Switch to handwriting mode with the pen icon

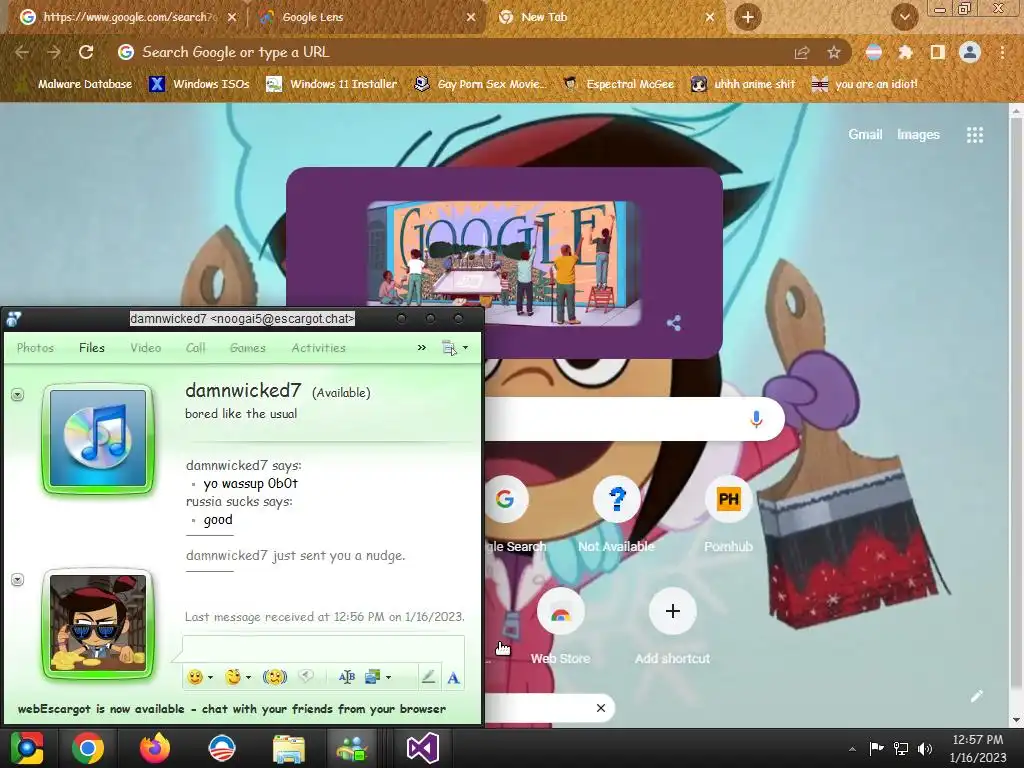click(428, 677)
